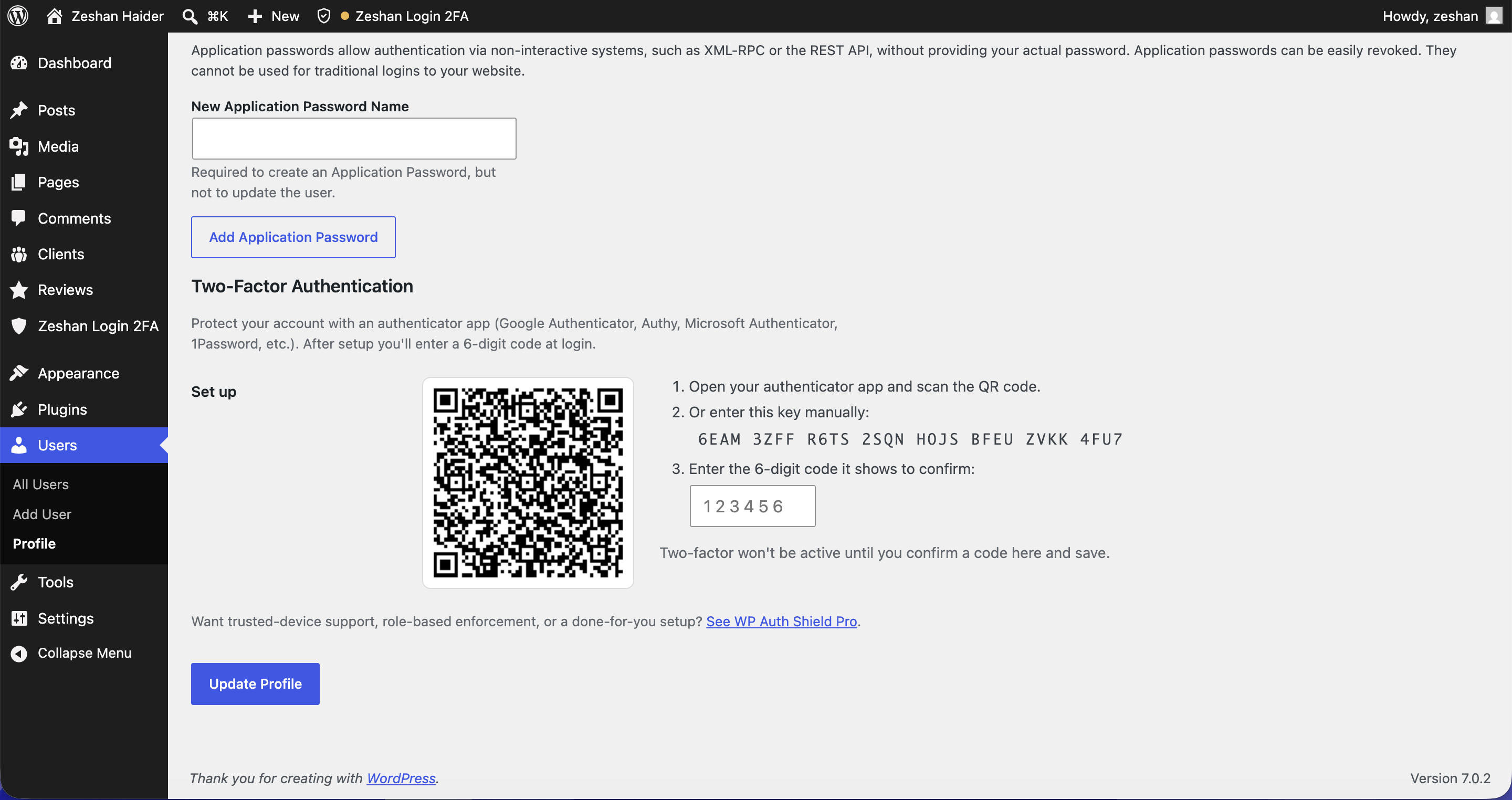Open the WordPress footer link
Viewport: 1512px width, 800px height.
(x=401, y=778)
